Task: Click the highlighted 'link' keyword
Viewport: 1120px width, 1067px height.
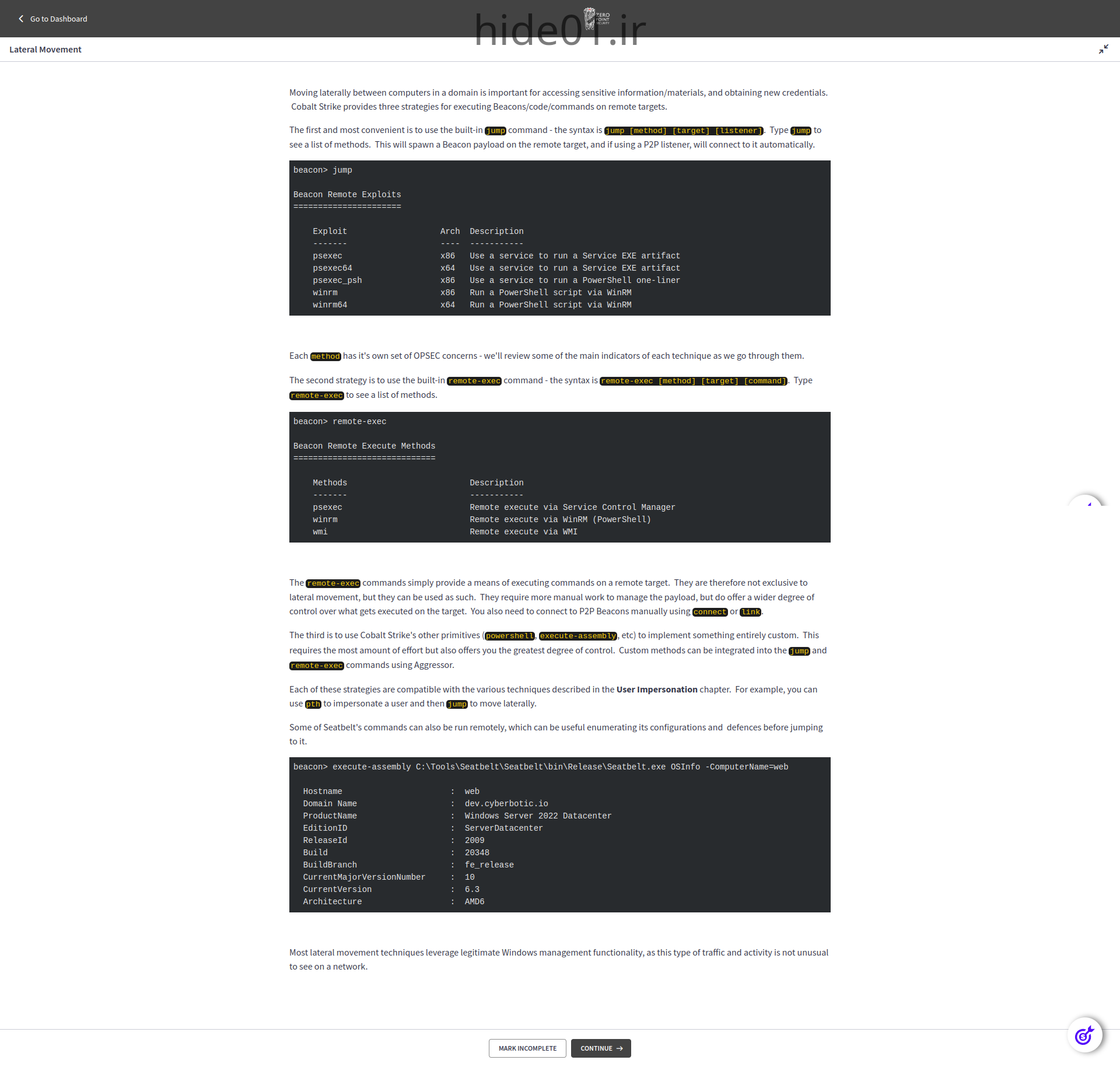Action: pyautogui.click(x=750, y=612)
